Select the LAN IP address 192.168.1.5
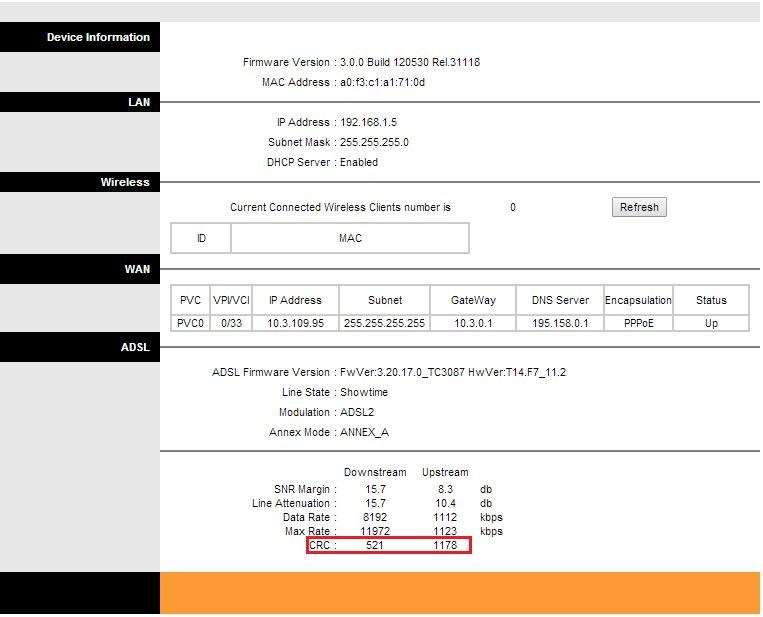The width and height of the screenshot is (763, 617). (368, 122)
